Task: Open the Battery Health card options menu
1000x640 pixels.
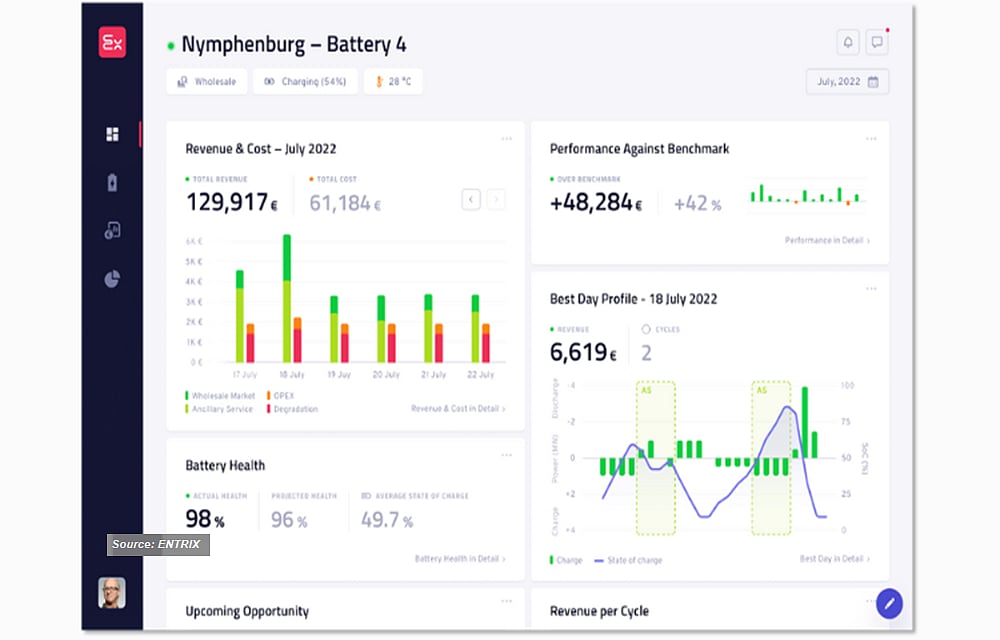Action: [506, 454]
